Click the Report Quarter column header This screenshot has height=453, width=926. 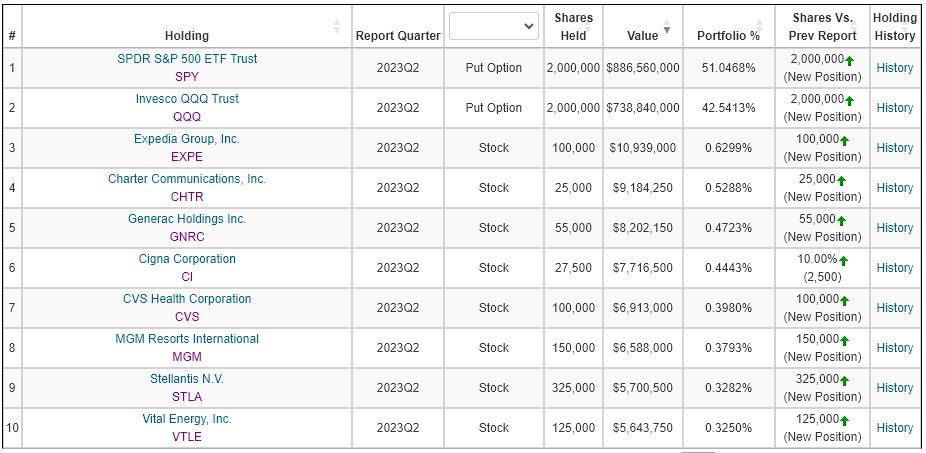click(398, 36)
